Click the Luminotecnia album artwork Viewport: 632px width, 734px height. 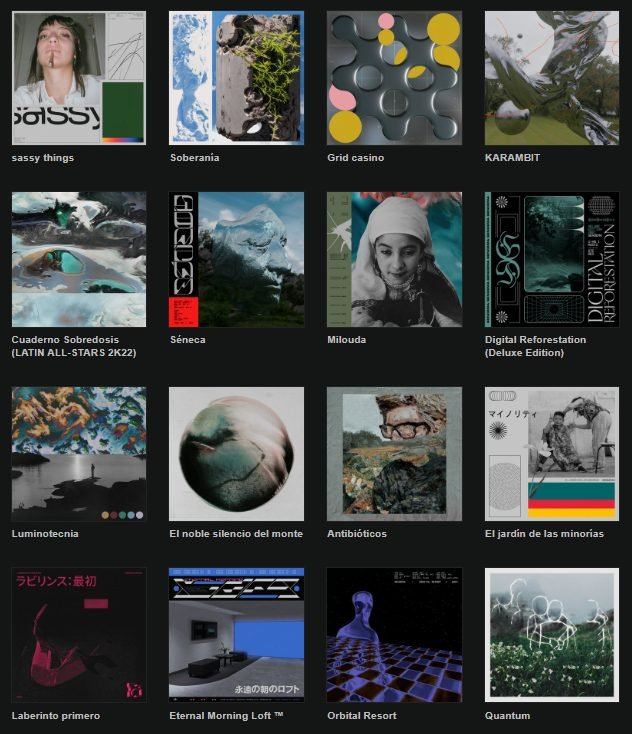79,454
